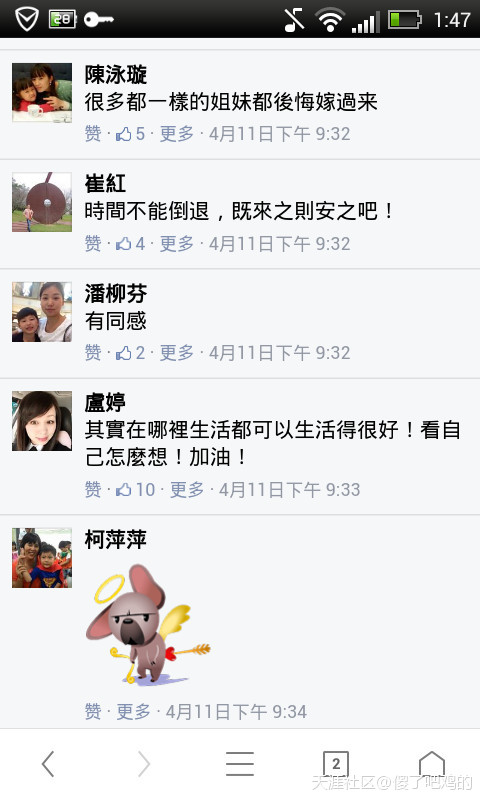Like 陳泳璇's comment with 赞
The width and height of the screenshot is (480, 800).
(x=93, y=134)
